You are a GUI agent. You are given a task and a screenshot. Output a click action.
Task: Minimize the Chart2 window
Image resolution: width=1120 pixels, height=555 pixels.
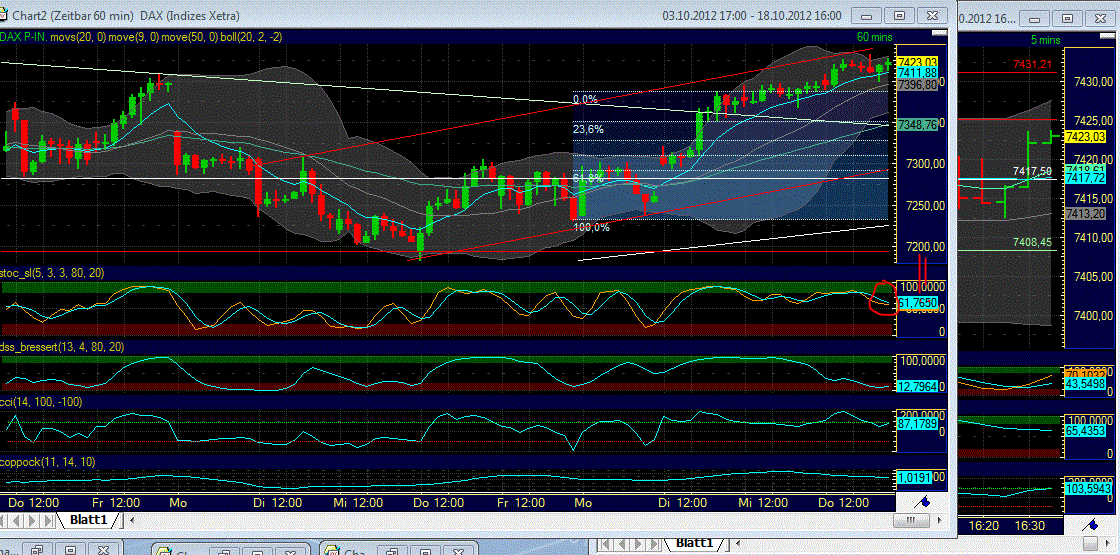coord(868,16)
